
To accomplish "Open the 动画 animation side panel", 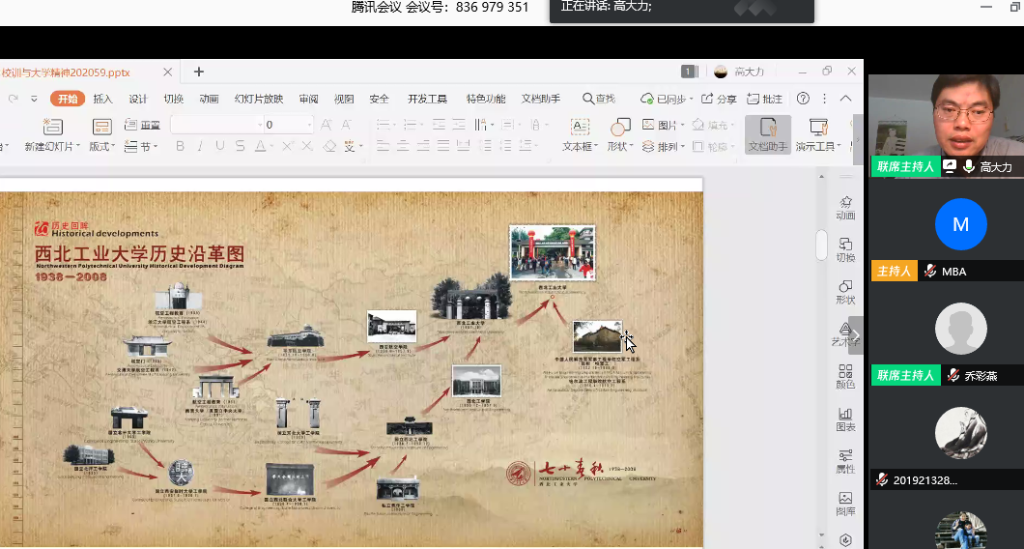I will click(845, 207).
